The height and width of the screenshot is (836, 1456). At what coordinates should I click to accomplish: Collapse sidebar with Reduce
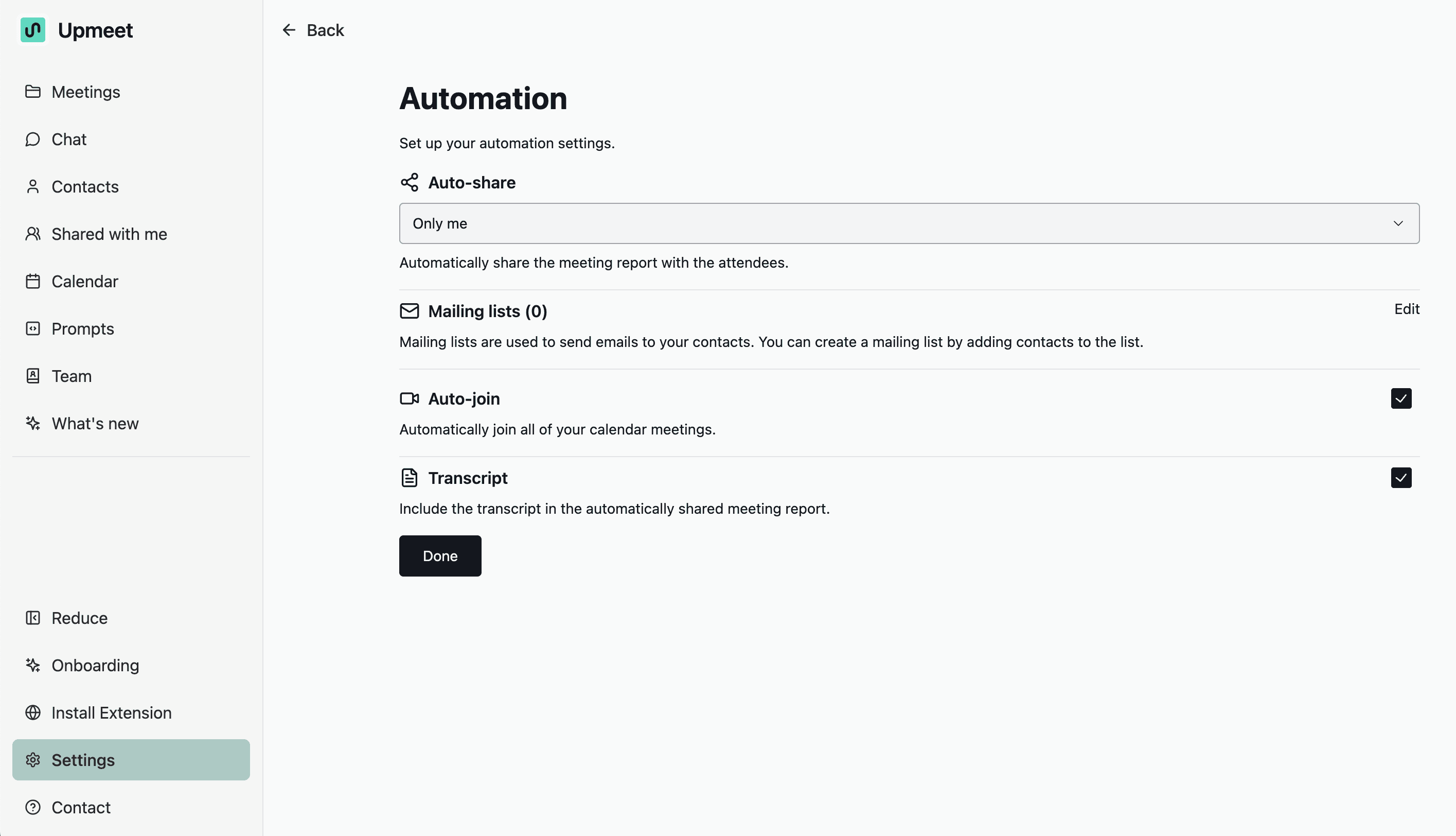79,618
